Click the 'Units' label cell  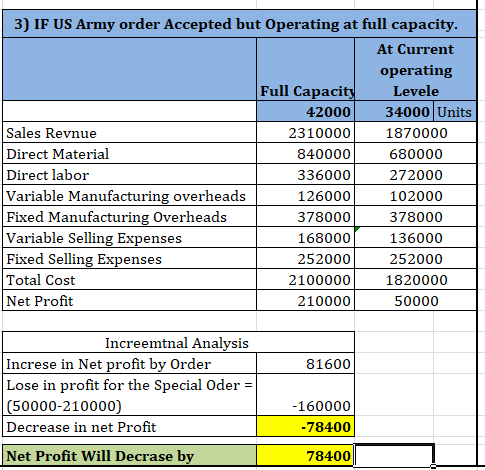[x=455, y=111]
